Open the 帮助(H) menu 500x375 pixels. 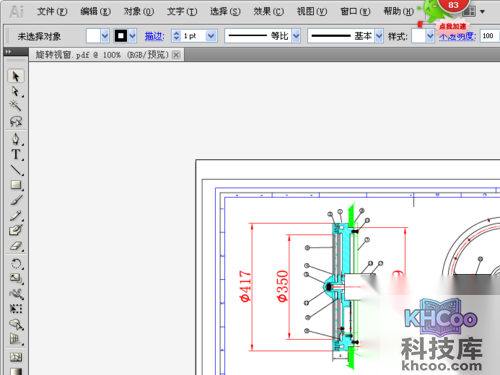399,12
